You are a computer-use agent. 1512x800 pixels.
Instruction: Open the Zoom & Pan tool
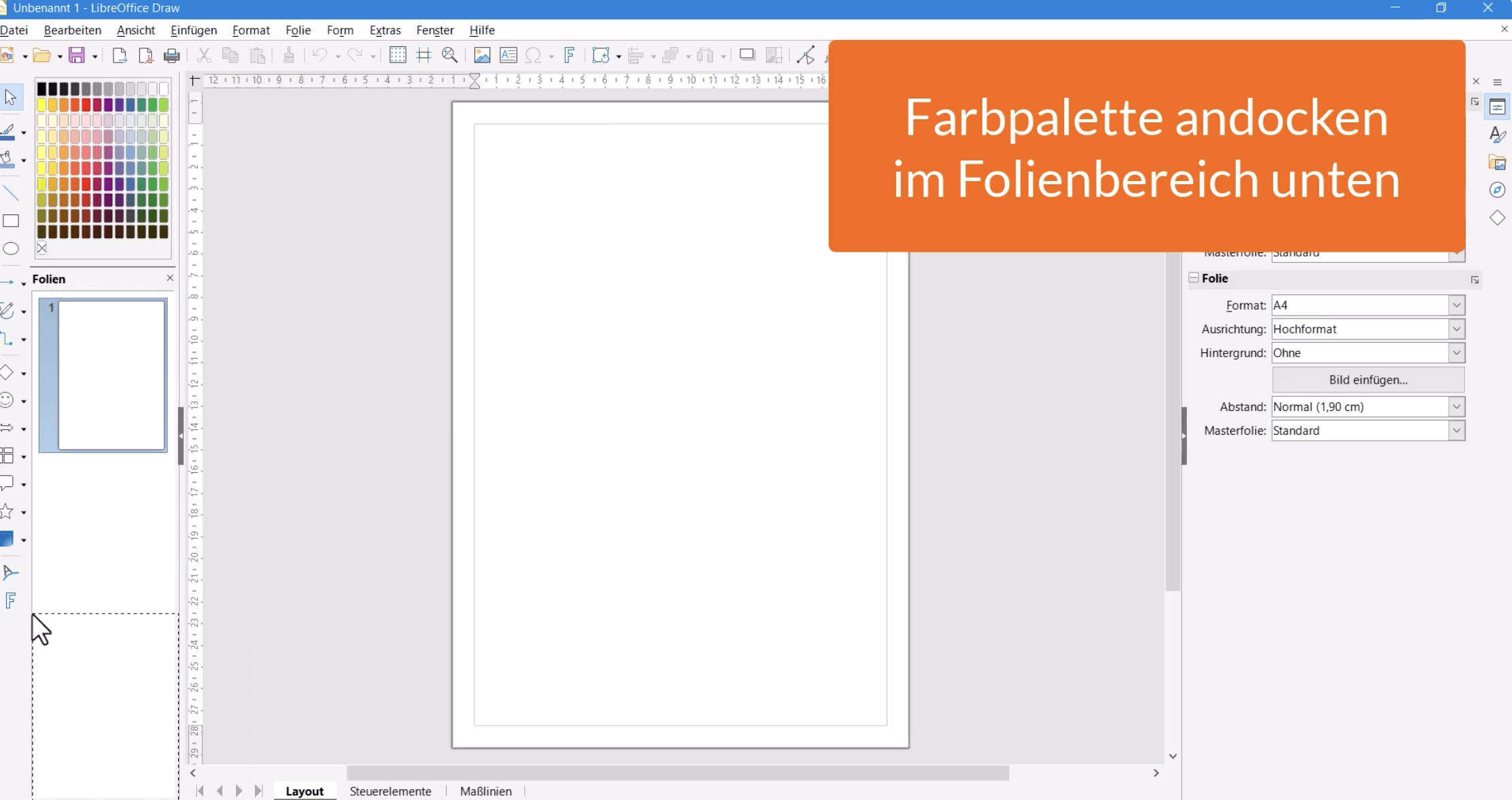pyautogui.click(x=449, y=55)
